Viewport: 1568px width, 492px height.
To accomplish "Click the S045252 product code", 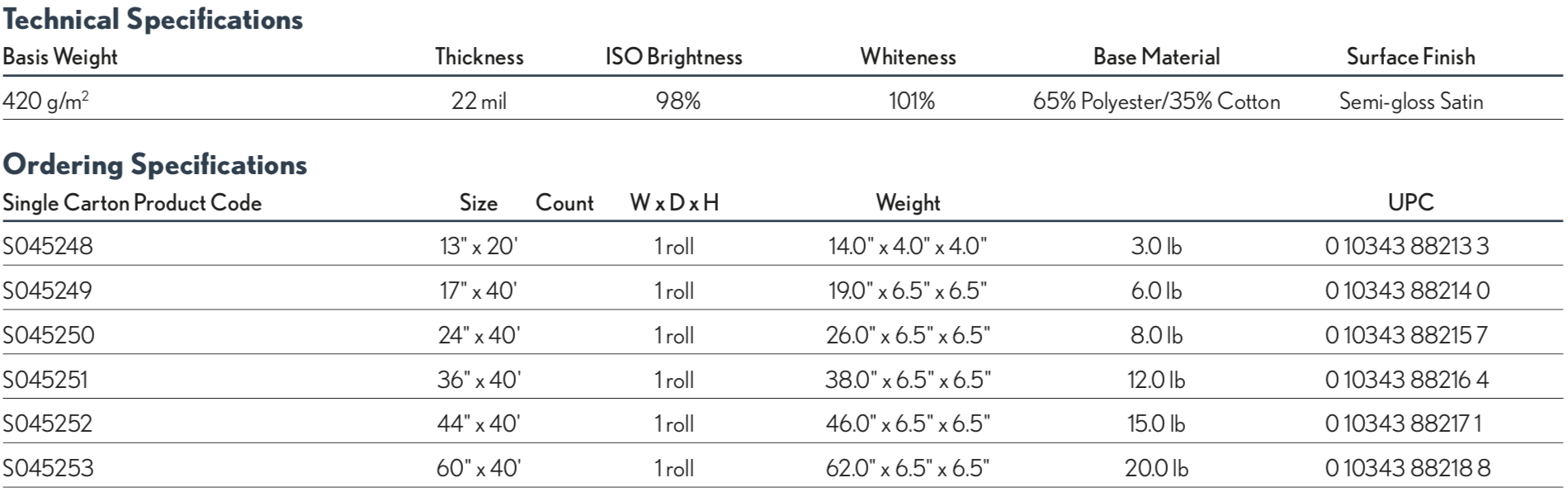I will pos(47,423).
